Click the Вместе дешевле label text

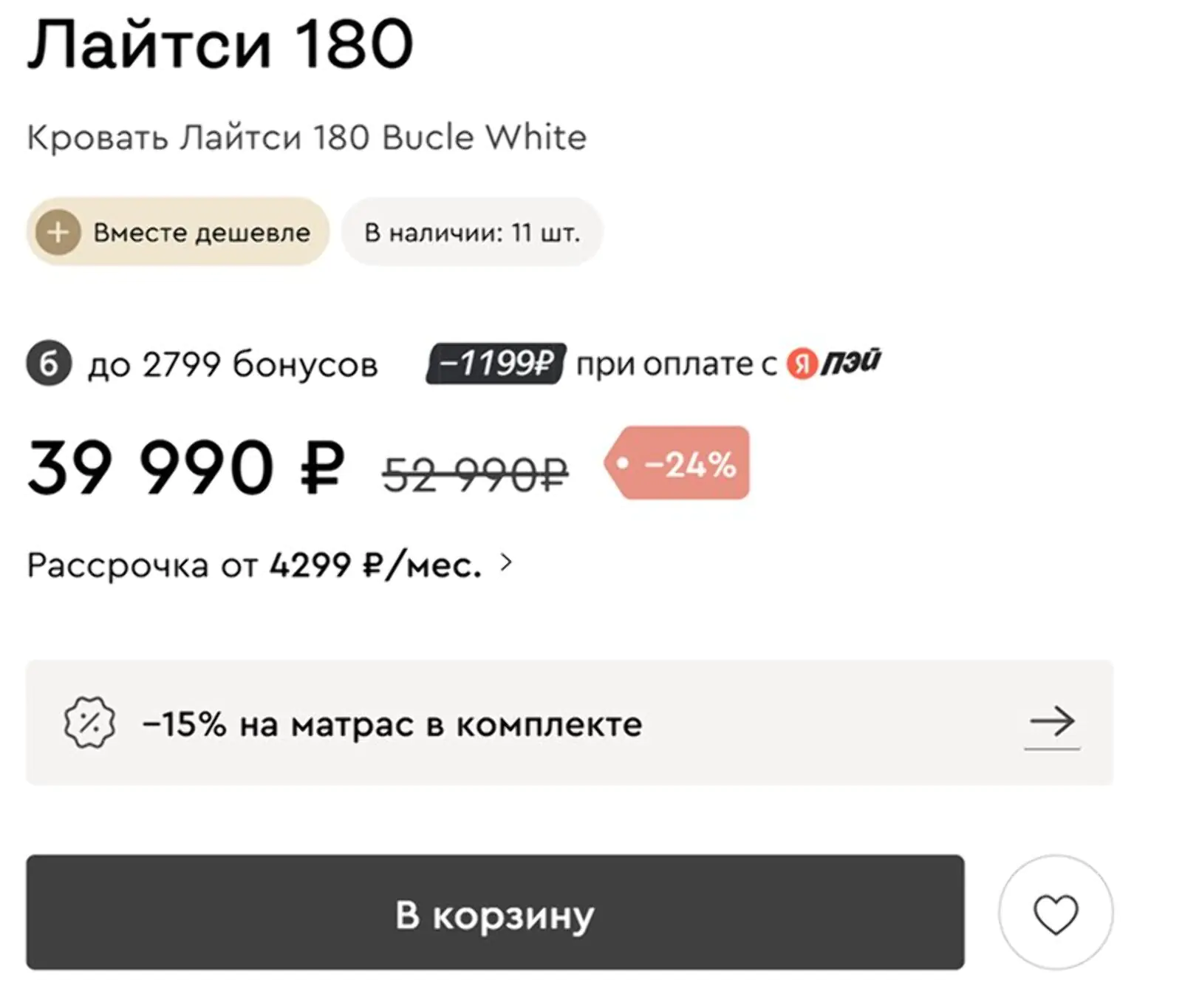point(202,233)
